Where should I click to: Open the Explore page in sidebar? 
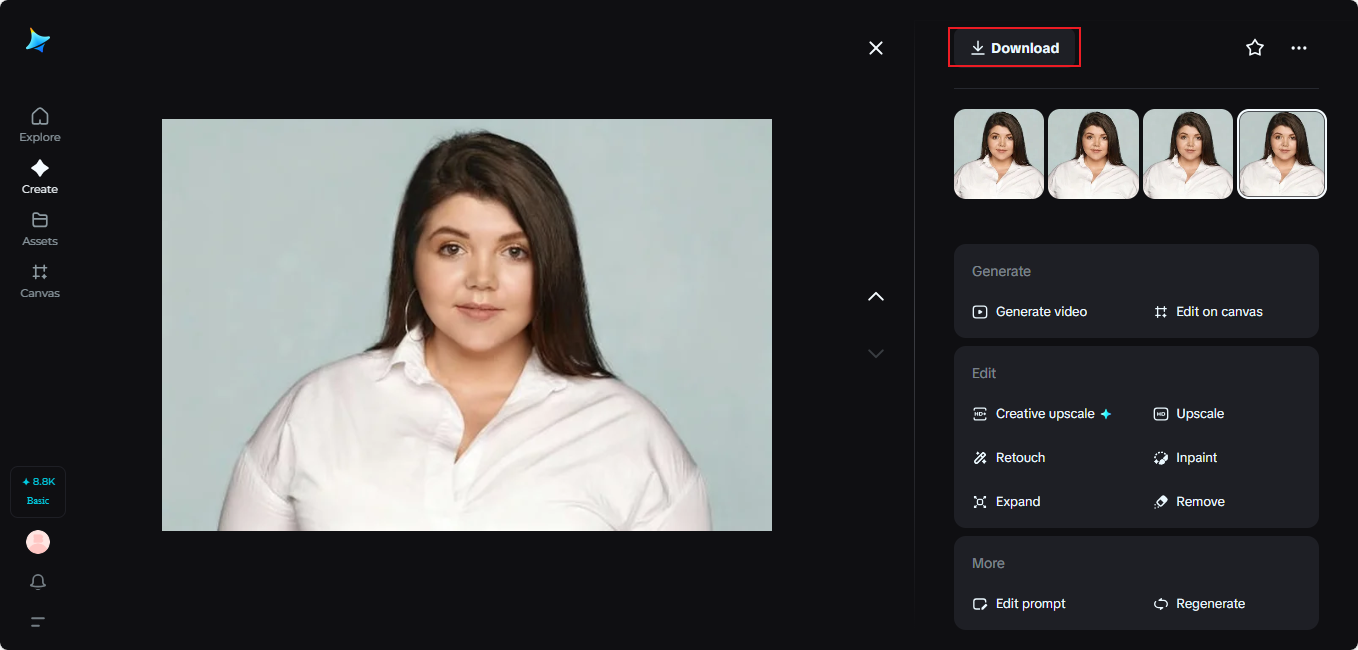point(40,124)
